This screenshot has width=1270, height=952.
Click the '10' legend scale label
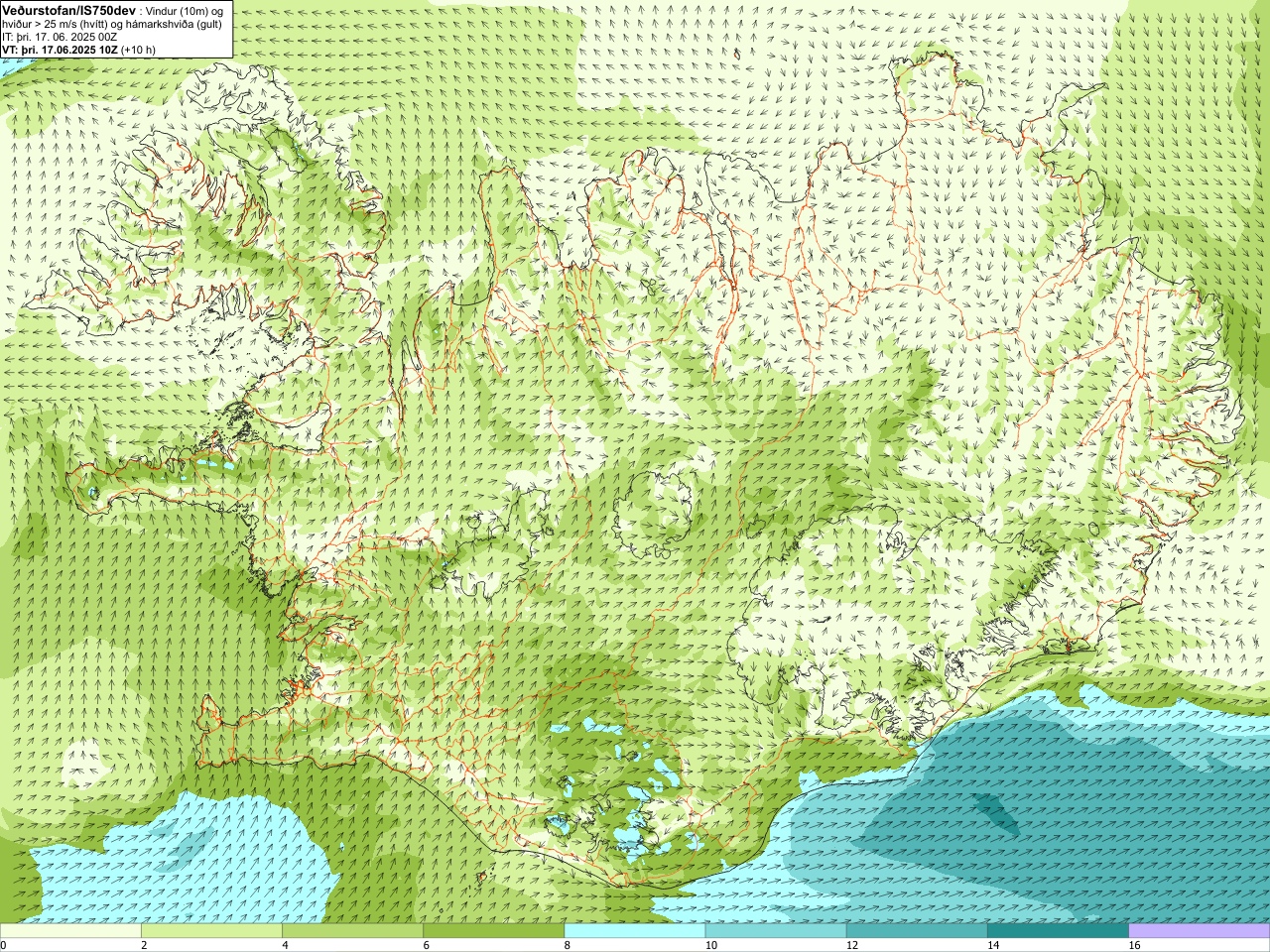(710, 945)
